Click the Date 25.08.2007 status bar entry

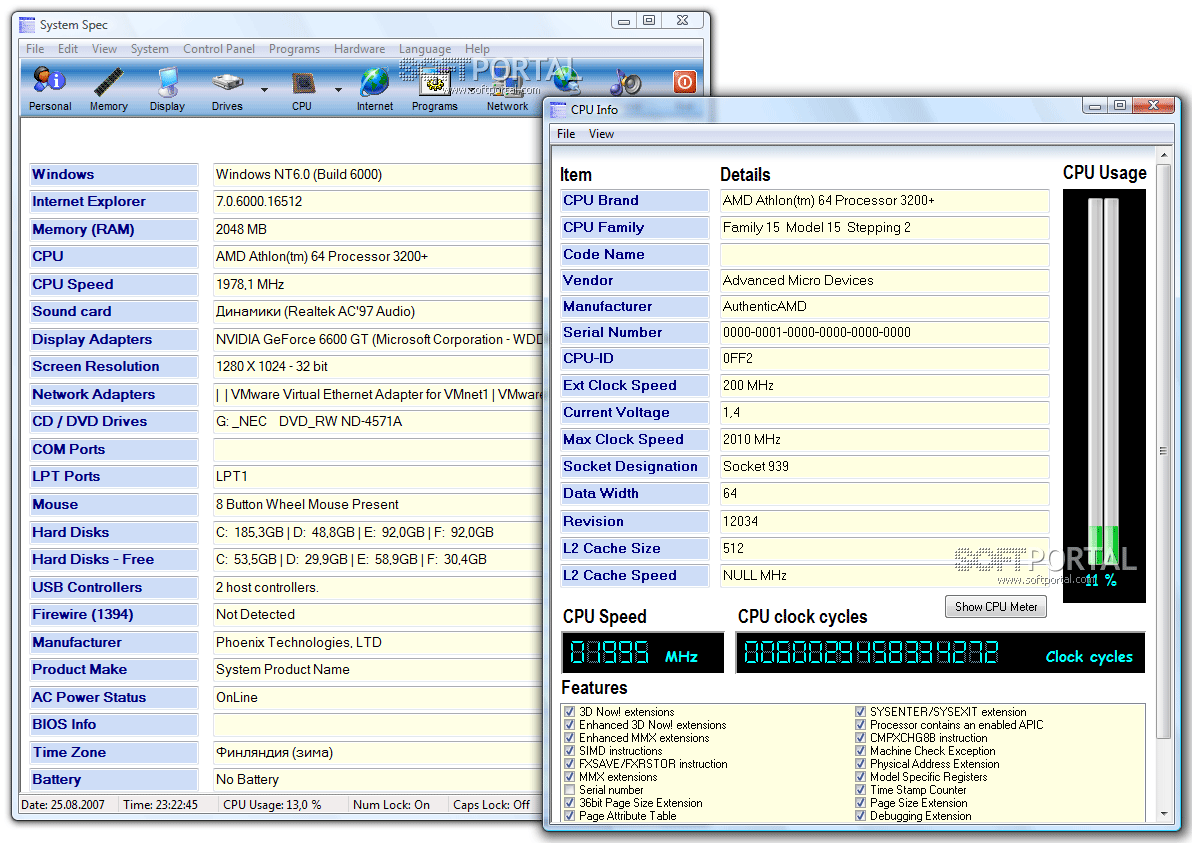point(63,805)
